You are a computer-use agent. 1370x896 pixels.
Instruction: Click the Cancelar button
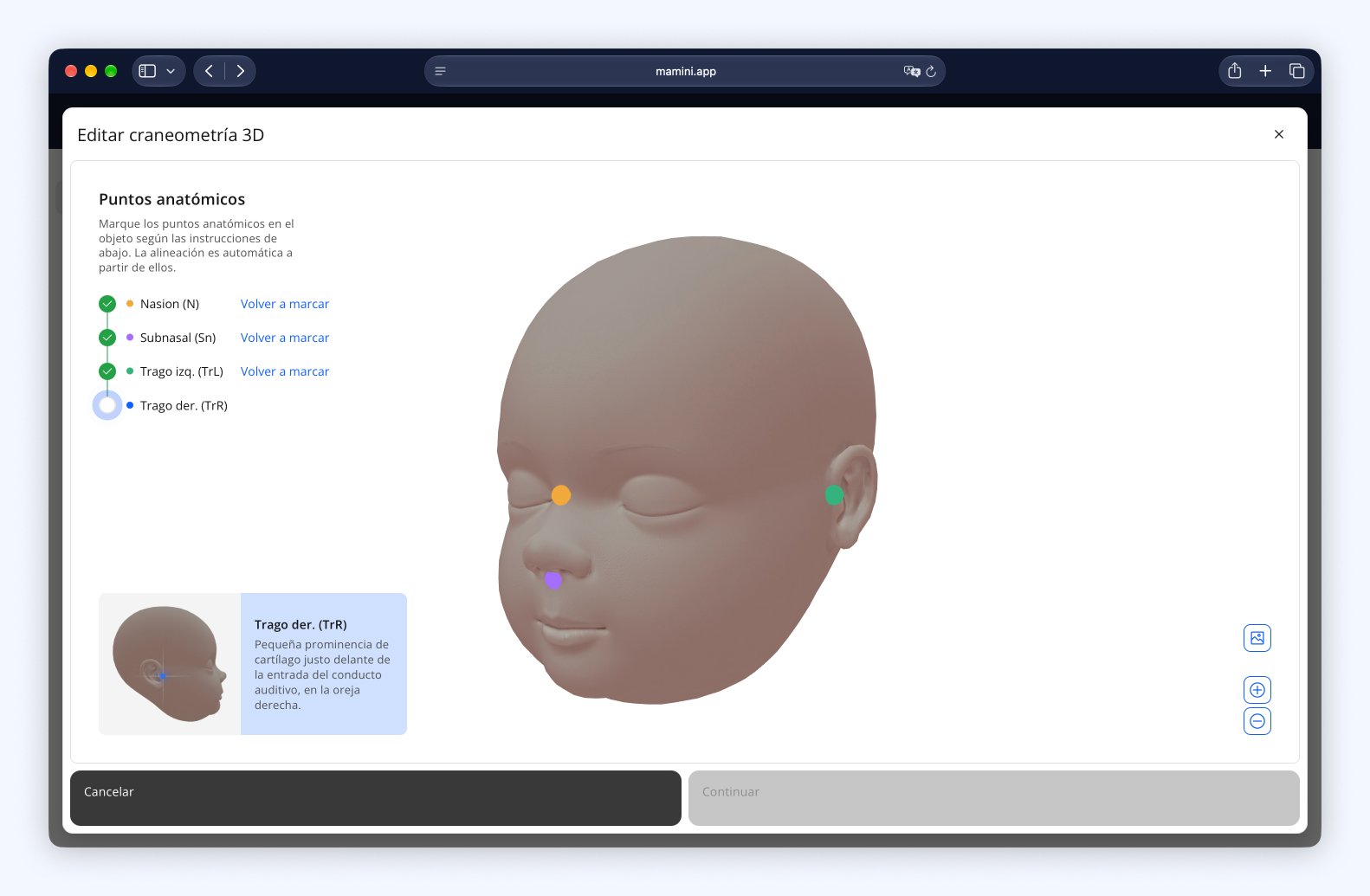tap(376, 798)
